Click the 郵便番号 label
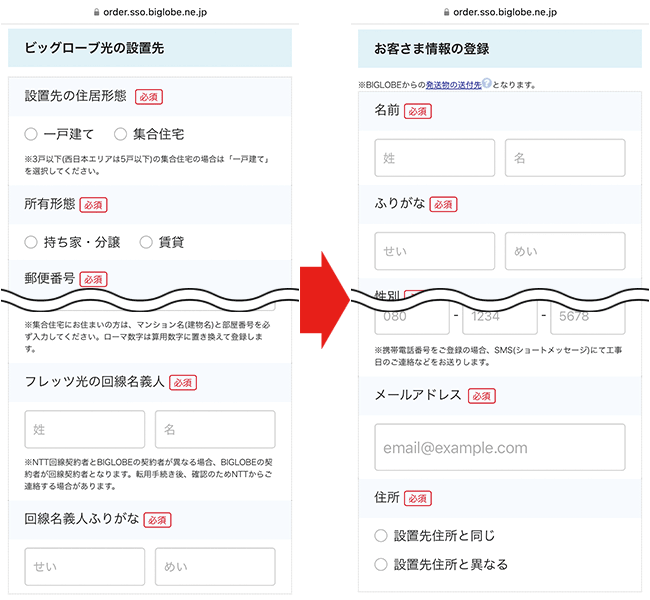 (x=50, y=278)
